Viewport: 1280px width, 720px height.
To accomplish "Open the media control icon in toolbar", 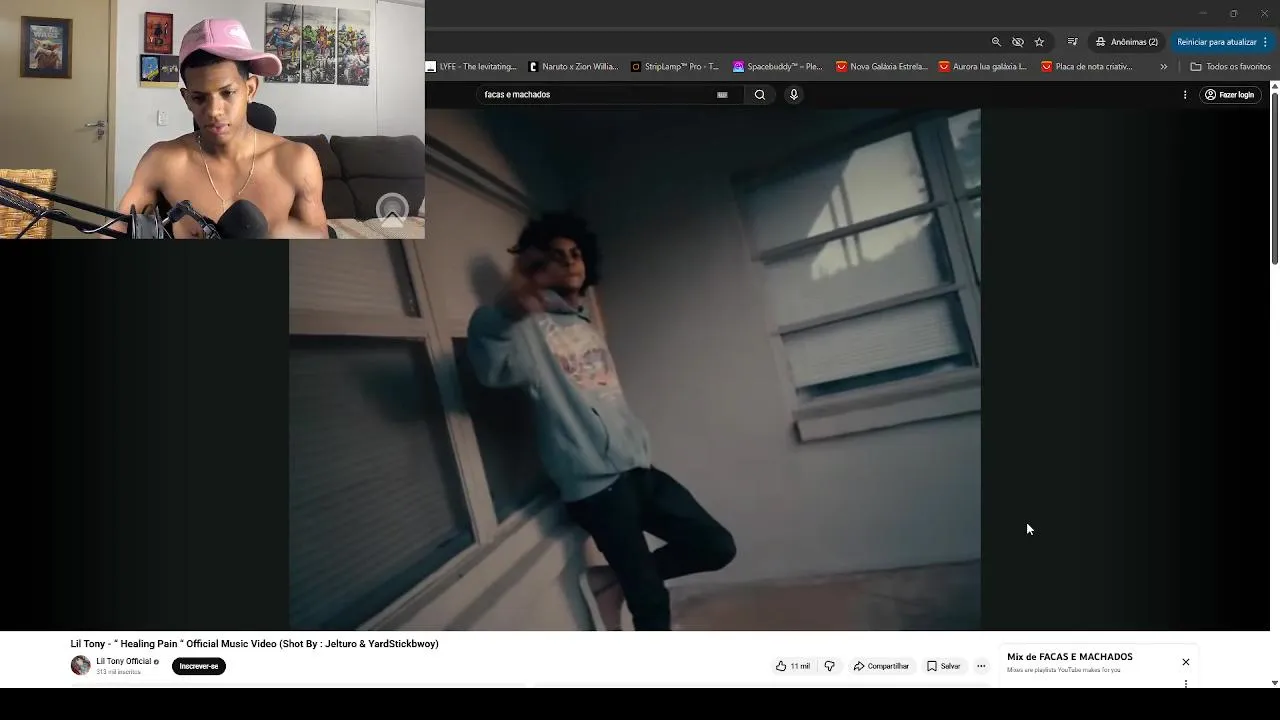I will coord(1072,42).
